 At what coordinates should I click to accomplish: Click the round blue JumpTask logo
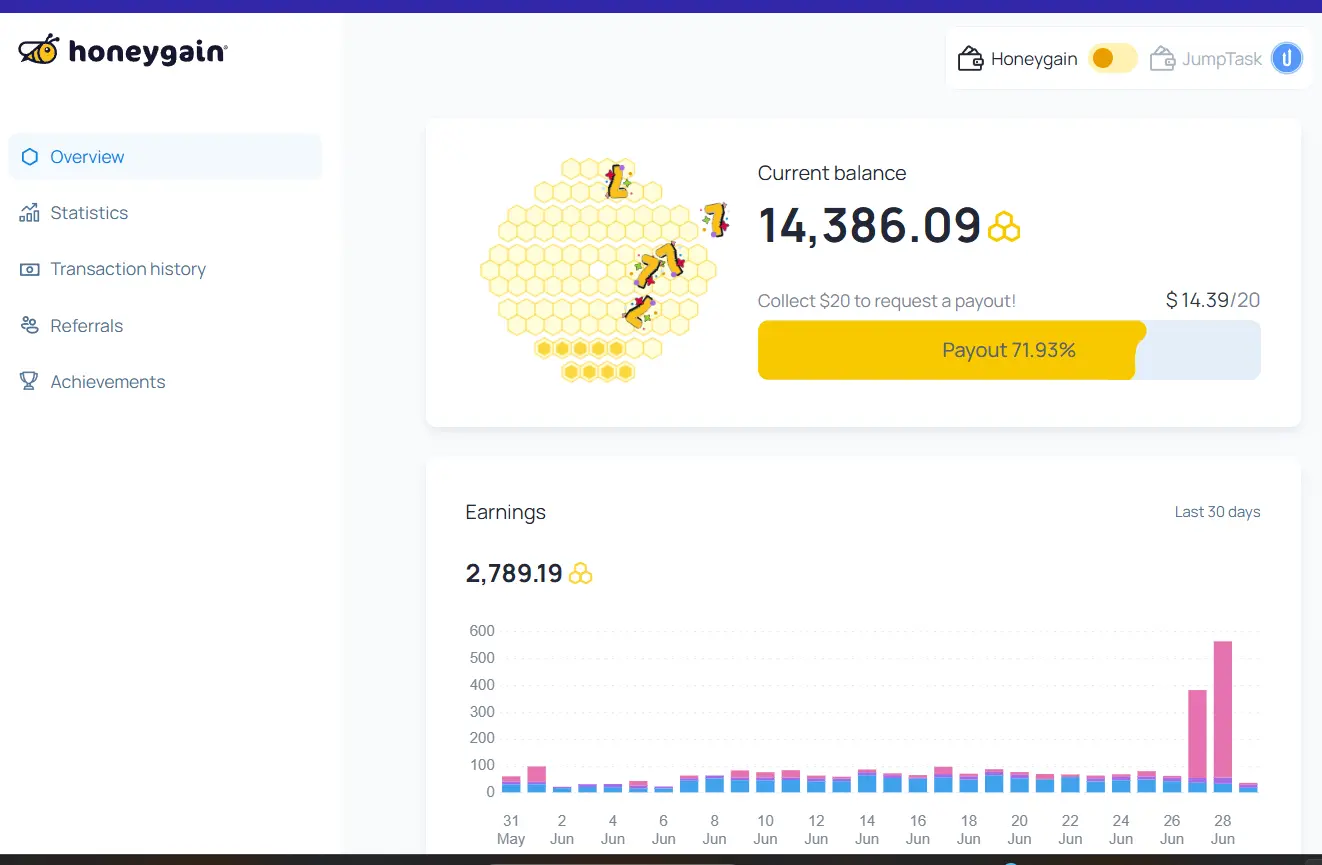pos(1287,58)
